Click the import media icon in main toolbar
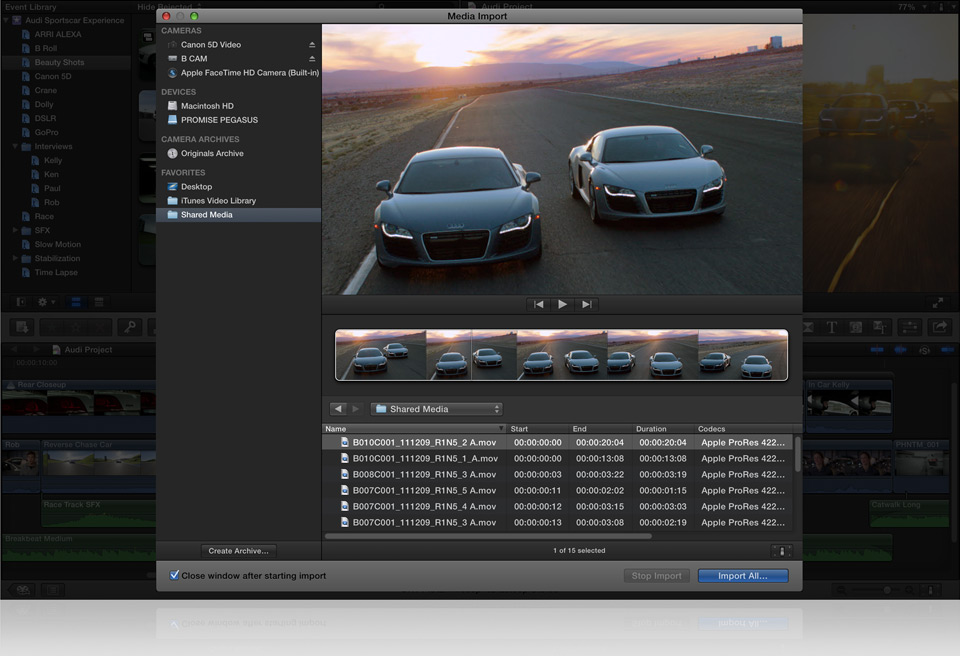 (x=22, y=327)
